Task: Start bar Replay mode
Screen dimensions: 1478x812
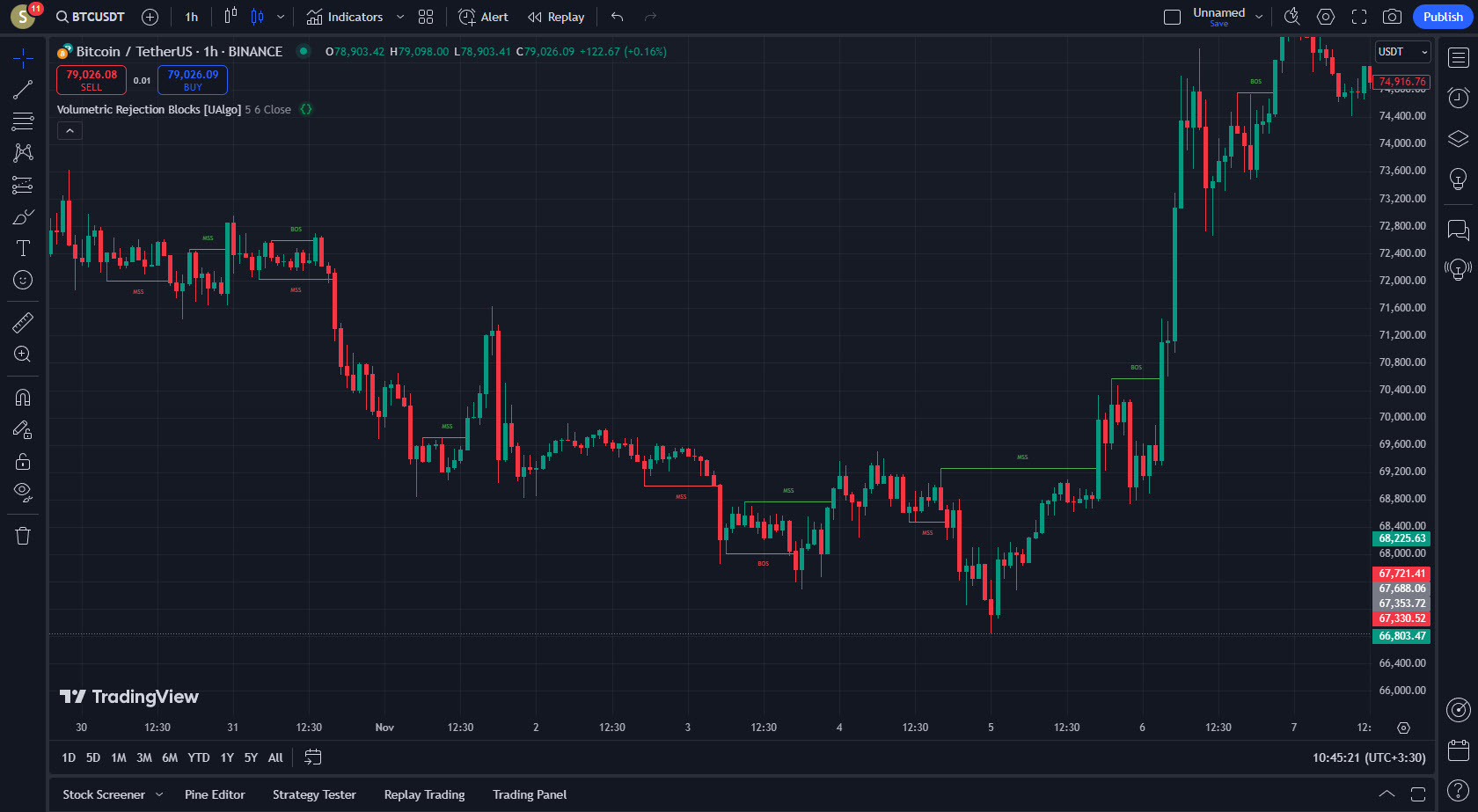Action: click(556, 17)
